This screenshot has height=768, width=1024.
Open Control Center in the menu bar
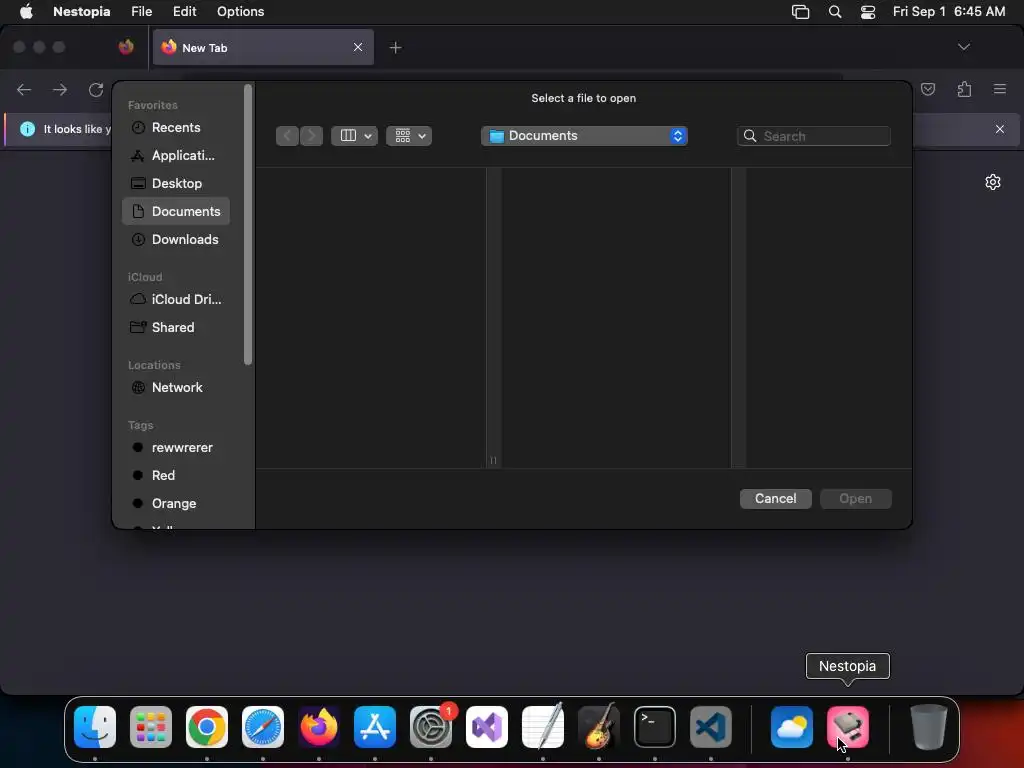(868, 12)
